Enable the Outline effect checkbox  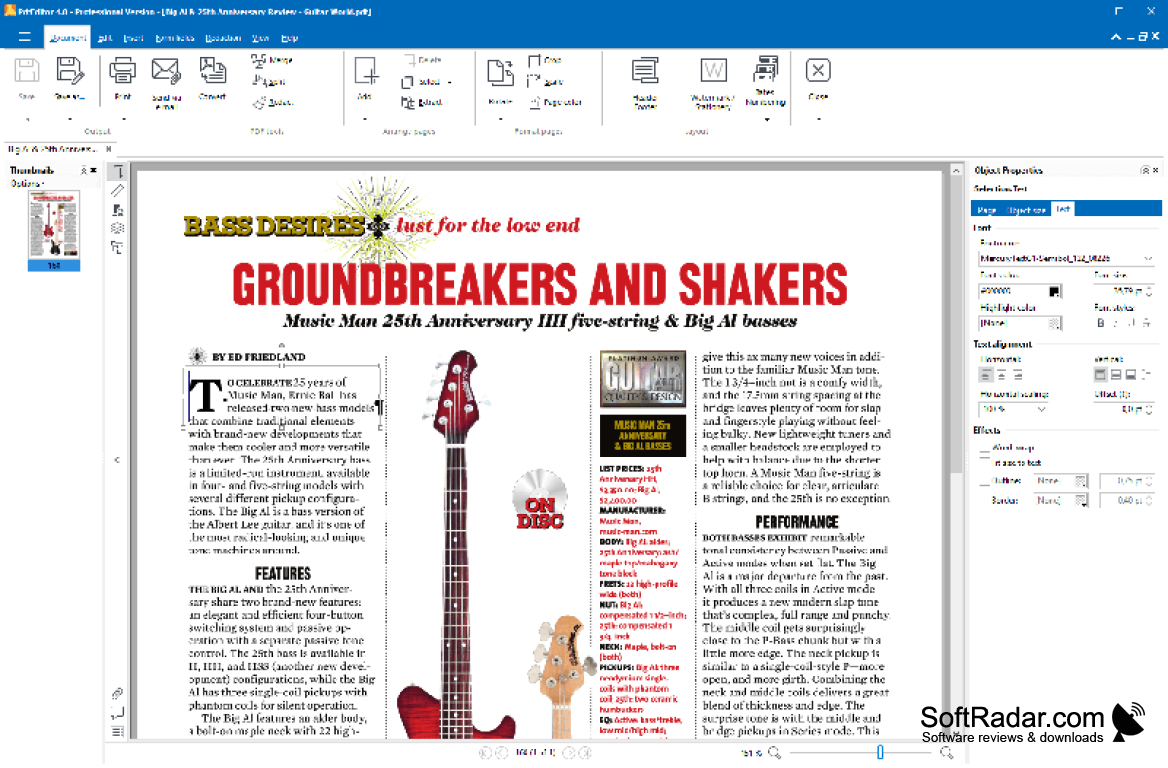pyautogui.click(x=985, y=481)
